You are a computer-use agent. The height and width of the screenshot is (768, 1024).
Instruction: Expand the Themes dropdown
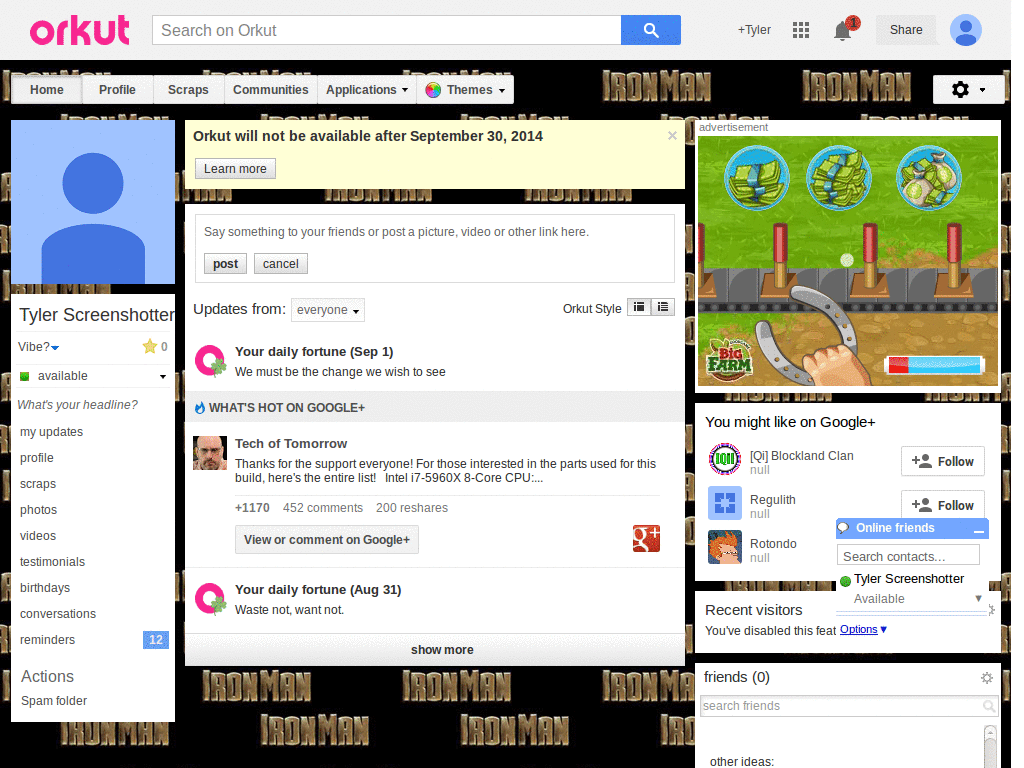465,89
